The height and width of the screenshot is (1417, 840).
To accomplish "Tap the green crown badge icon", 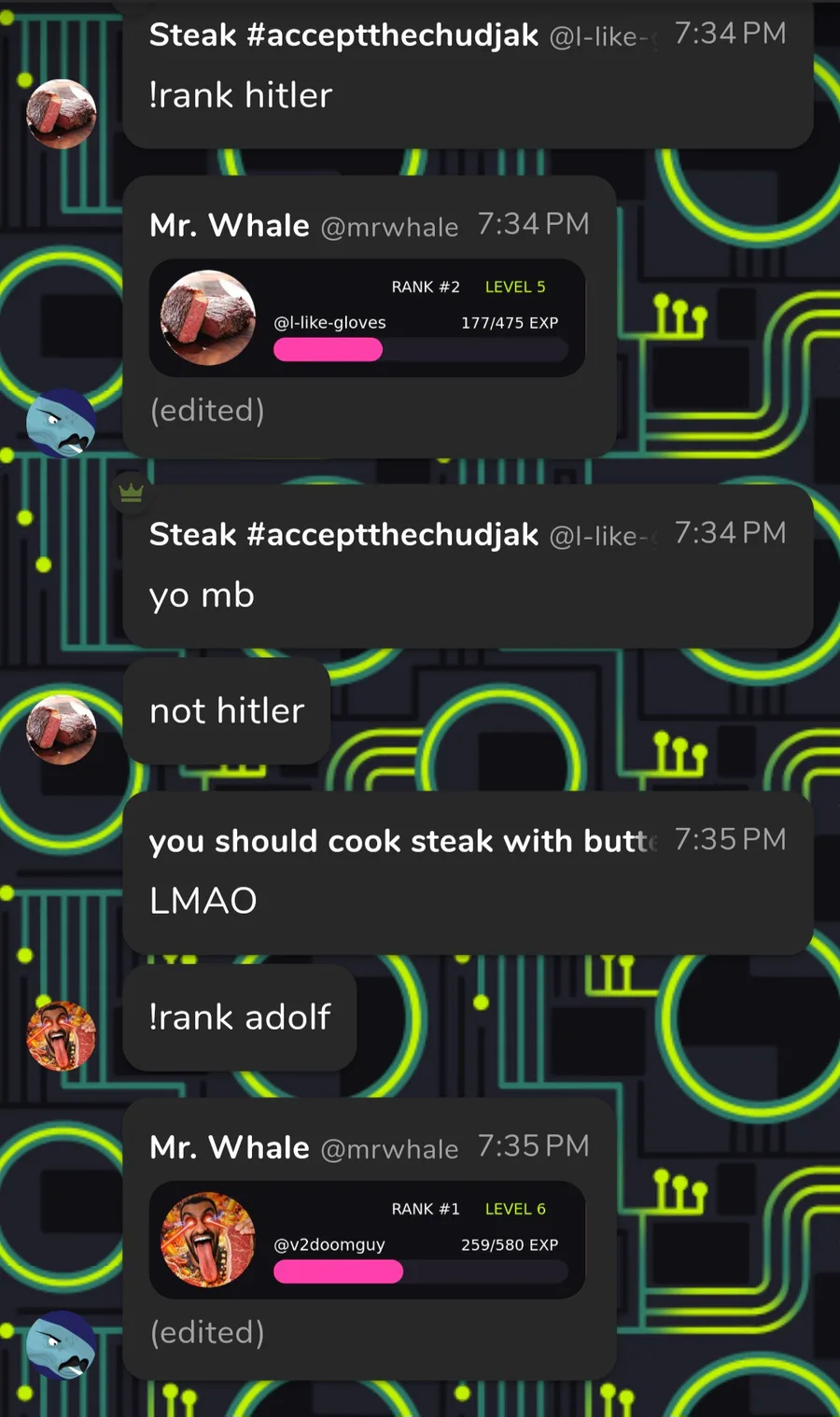I will click(x=131, y=492).
